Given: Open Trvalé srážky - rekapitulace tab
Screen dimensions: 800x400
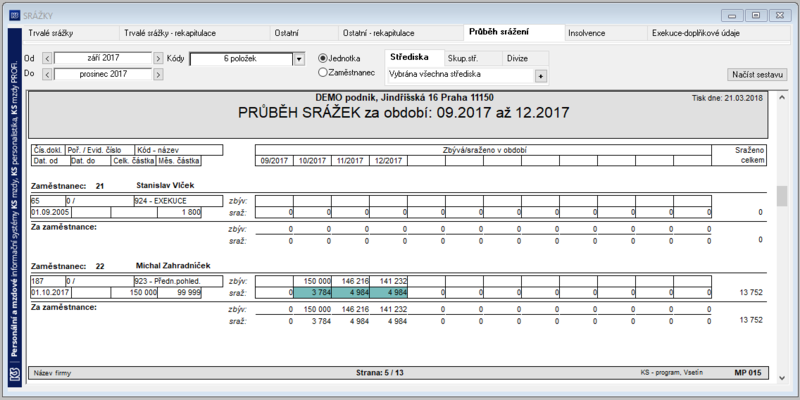Looking at the screenshot, I should (x=194, y=33).
